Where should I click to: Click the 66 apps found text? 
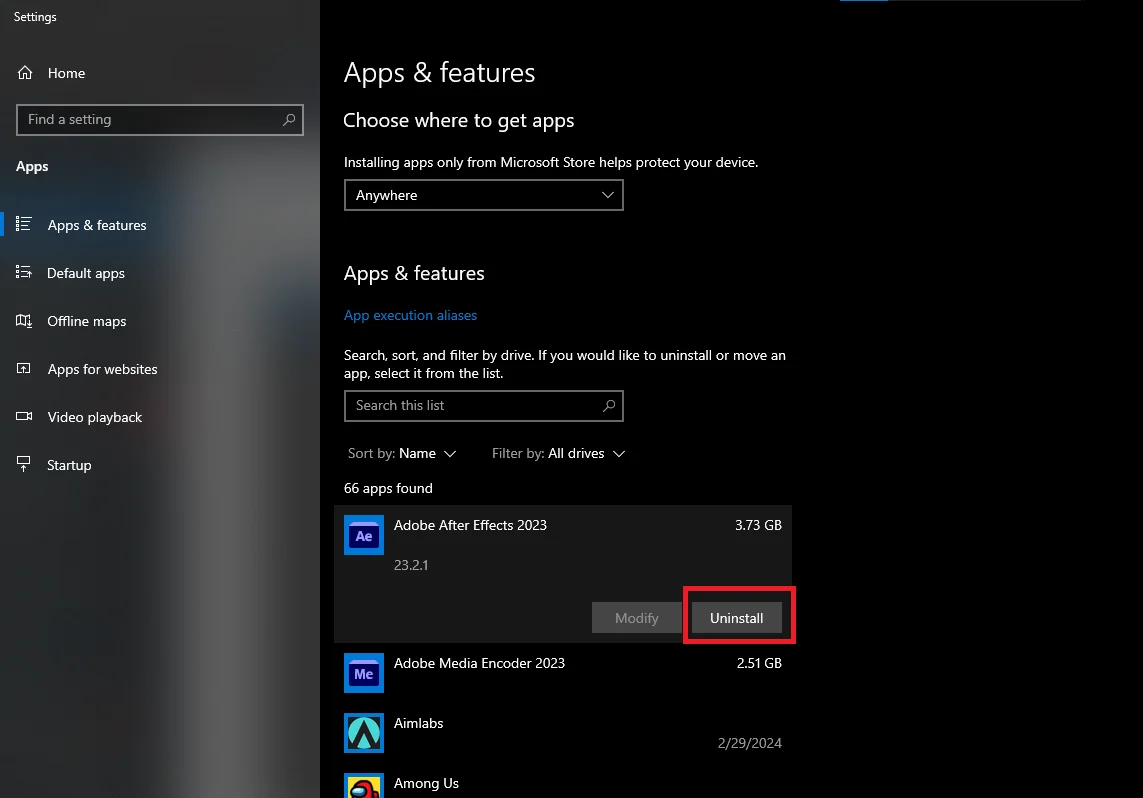pos(388,488)
